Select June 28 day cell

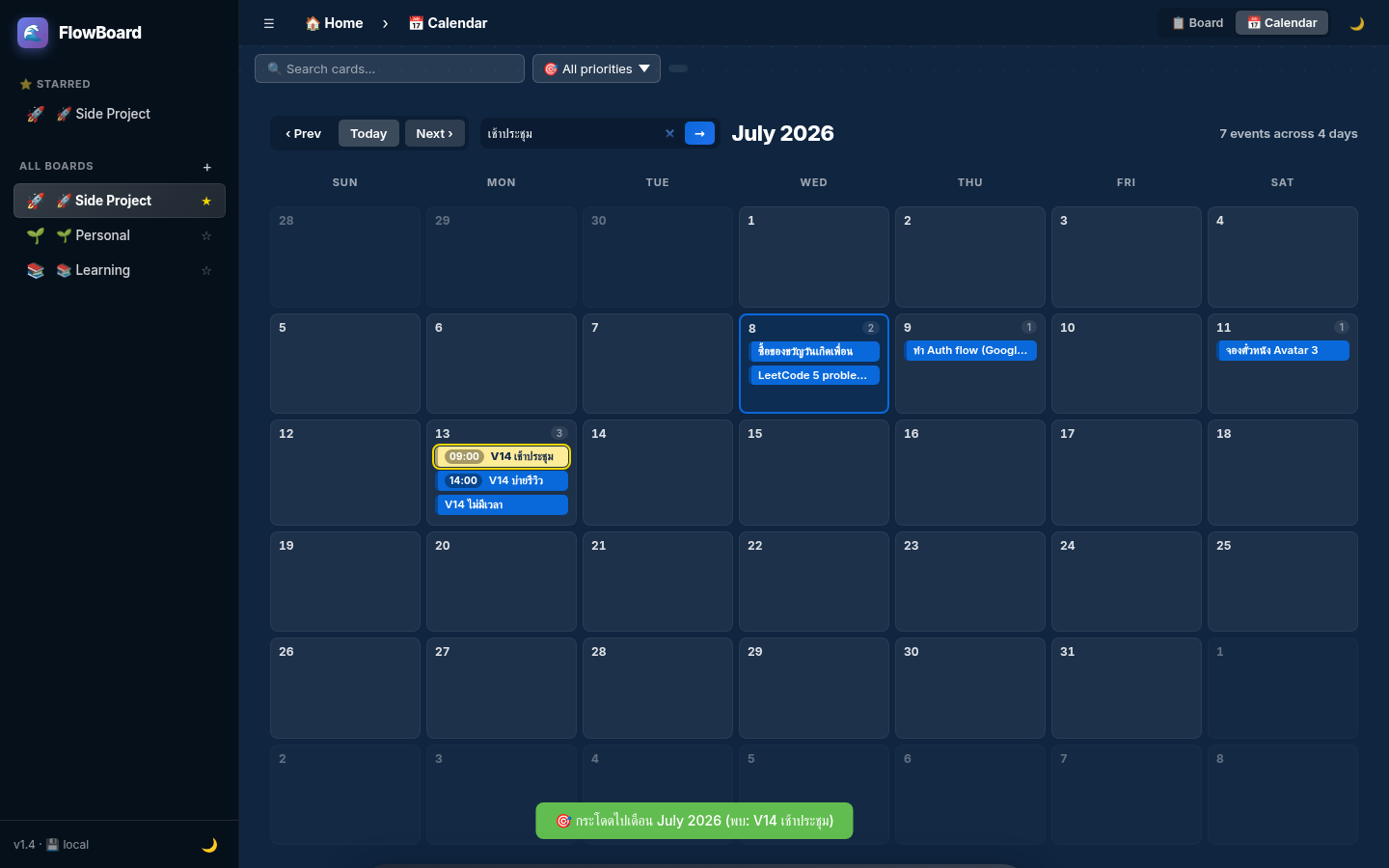pos(345,257)
